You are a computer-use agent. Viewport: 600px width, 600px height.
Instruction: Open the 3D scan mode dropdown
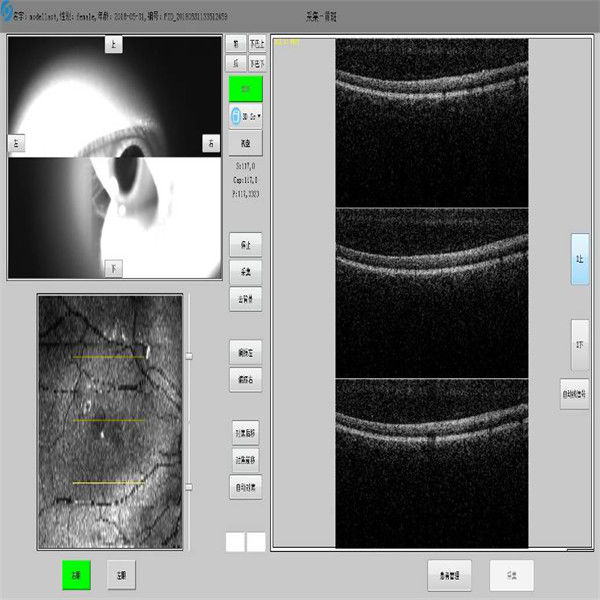pyautogui.click(x=246, y=116)
